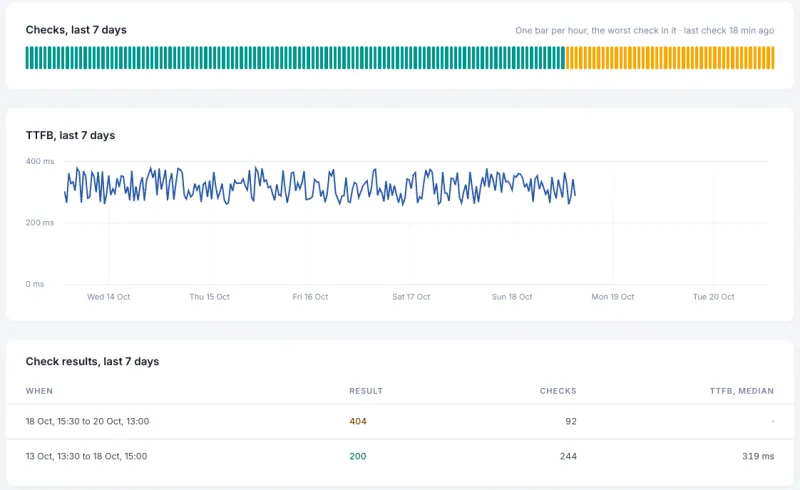Click the Wed 14 Oct axis label
800x490 pixels.
[109, 297]
